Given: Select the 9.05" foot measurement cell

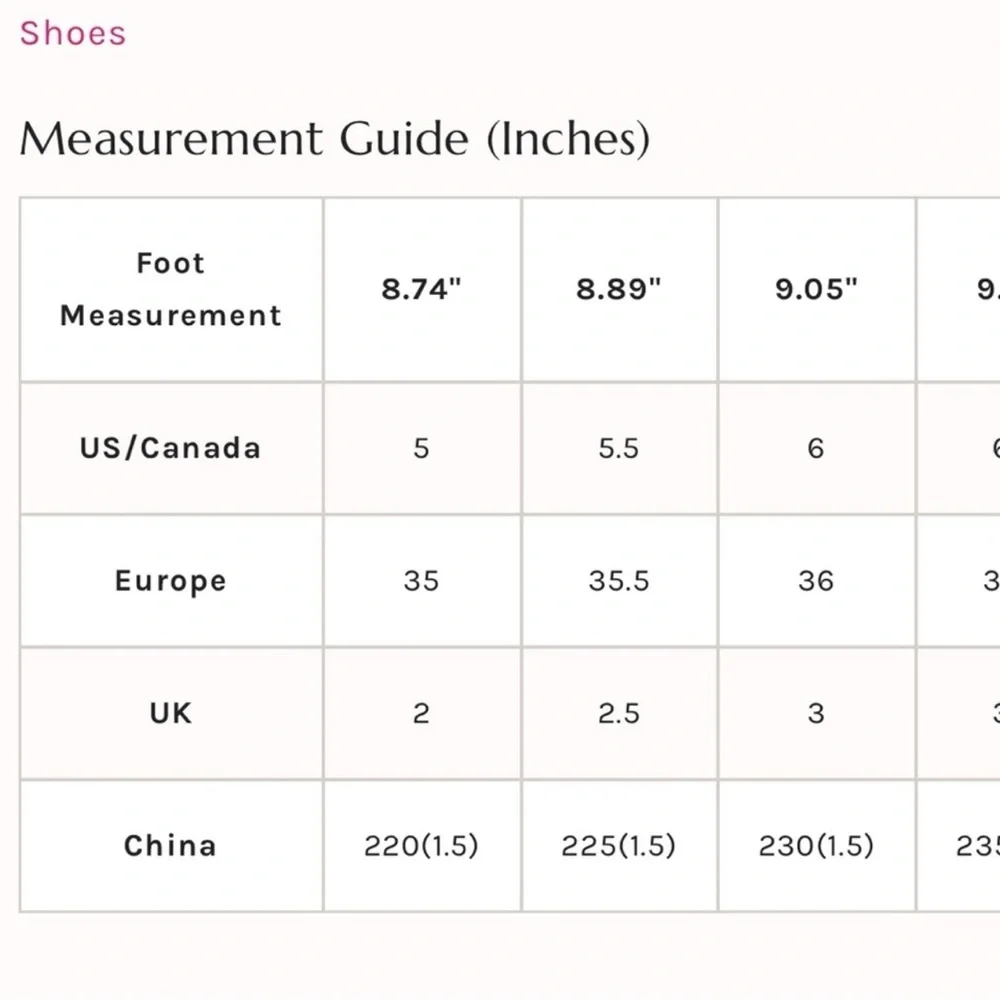Looking at the screenshot, I should [816, 289].
